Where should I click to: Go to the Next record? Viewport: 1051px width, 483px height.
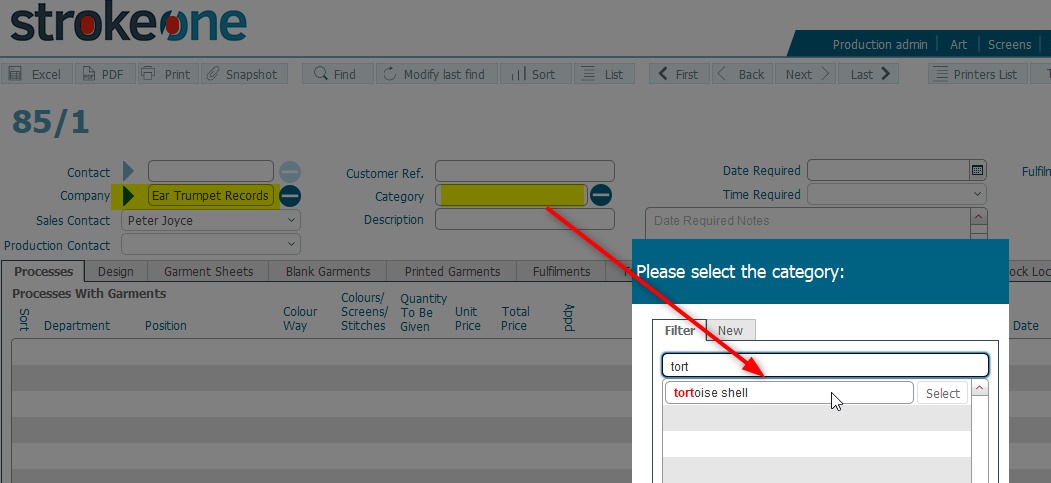click(808, 74)
